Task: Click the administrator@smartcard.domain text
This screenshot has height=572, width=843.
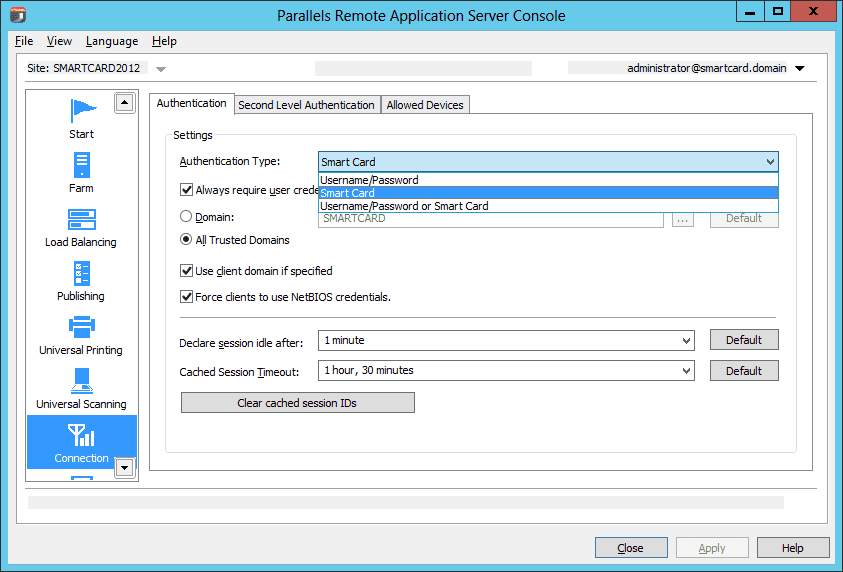Action: 706,68
